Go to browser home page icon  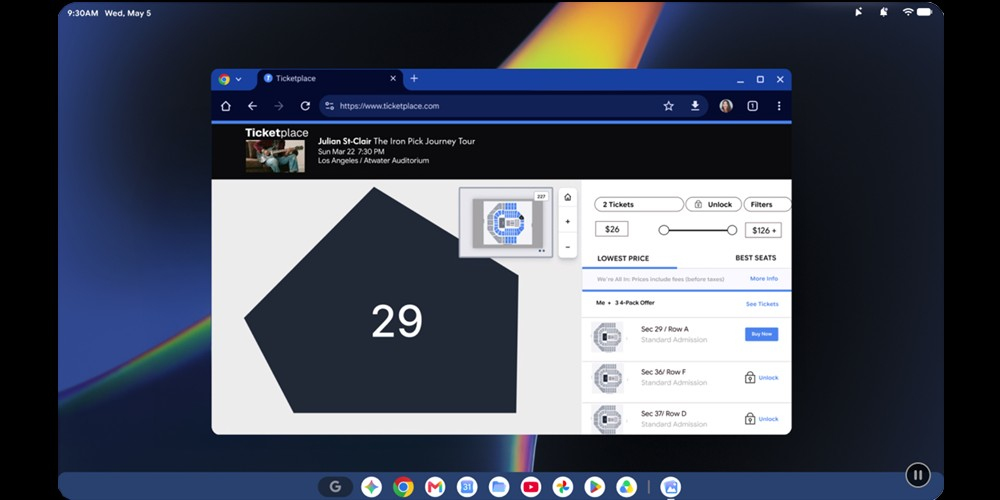pos(226,106)
